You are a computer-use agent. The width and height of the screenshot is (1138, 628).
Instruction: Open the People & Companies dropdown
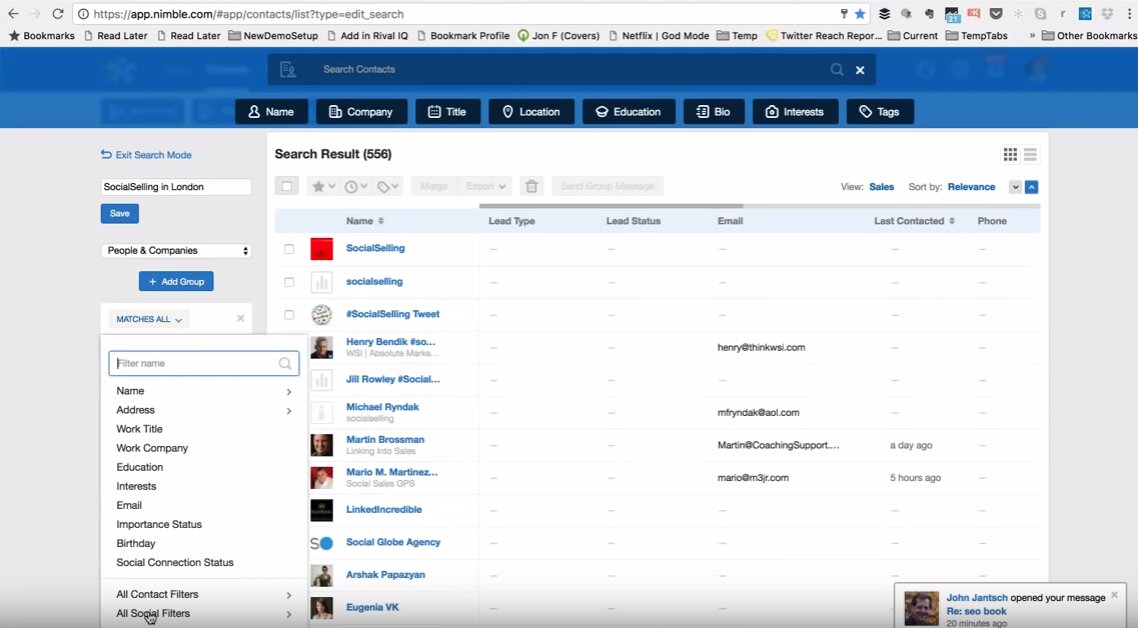[176, 251]
